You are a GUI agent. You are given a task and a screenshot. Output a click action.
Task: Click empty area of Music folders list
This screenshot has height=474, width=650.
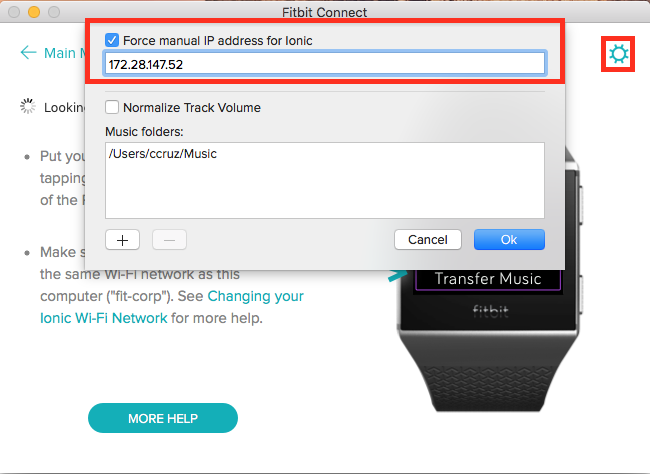pyautogui.click(x=325, y=191)
